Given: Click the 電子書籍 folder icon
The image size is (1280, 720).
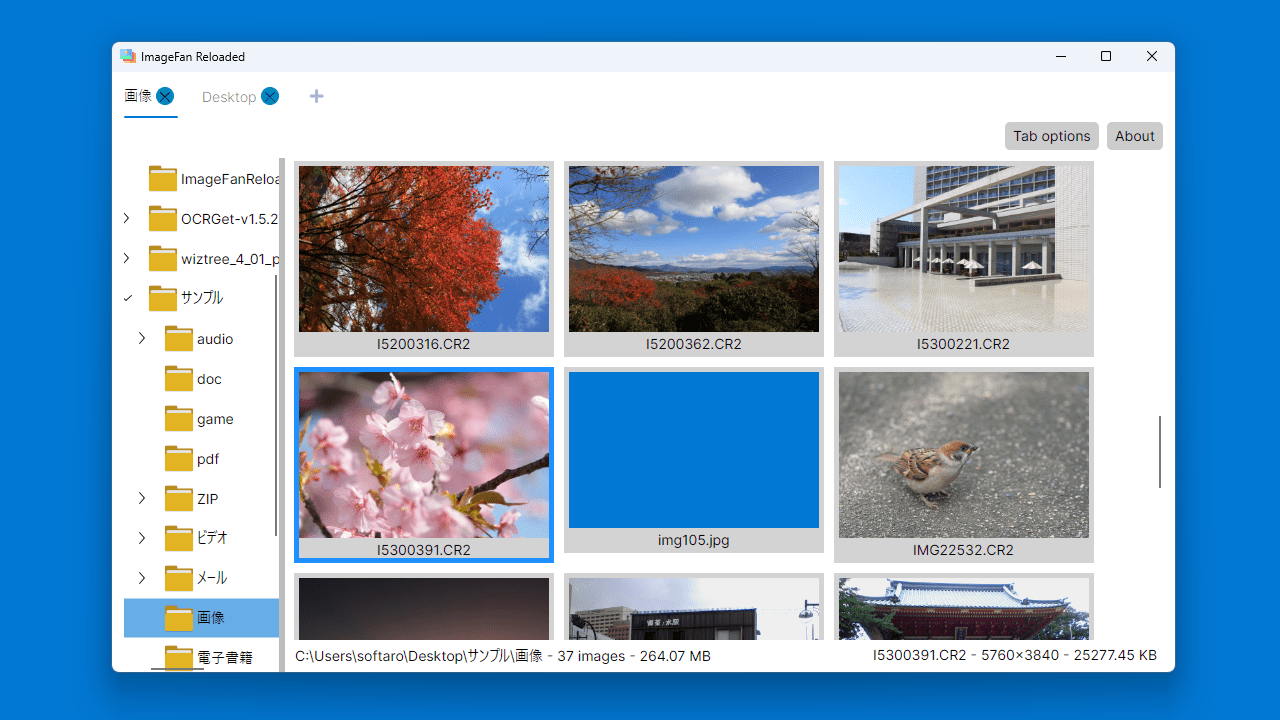Looking at the screenshot, I should click(x=179, y=657).
